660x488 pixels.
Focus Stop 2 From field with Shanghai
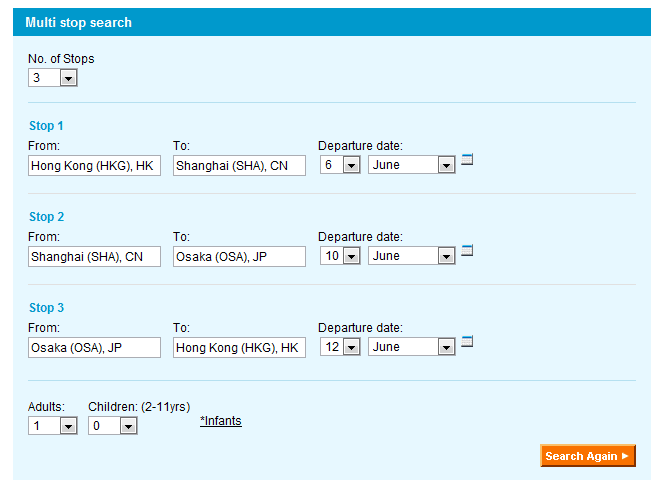click(x=94, y=257)
